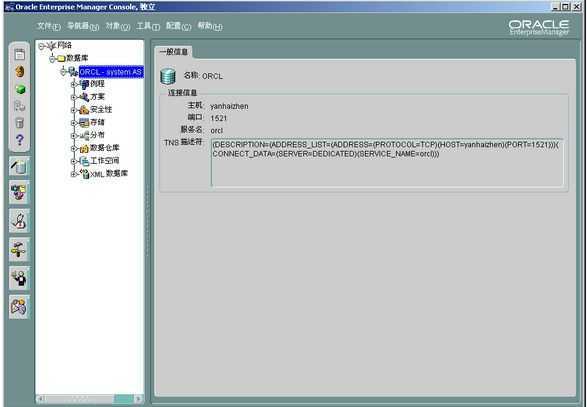Expand the 数据仓库 node
This screenshot has width=587, height=407.
pyautogui.click(x=74, y=149)
